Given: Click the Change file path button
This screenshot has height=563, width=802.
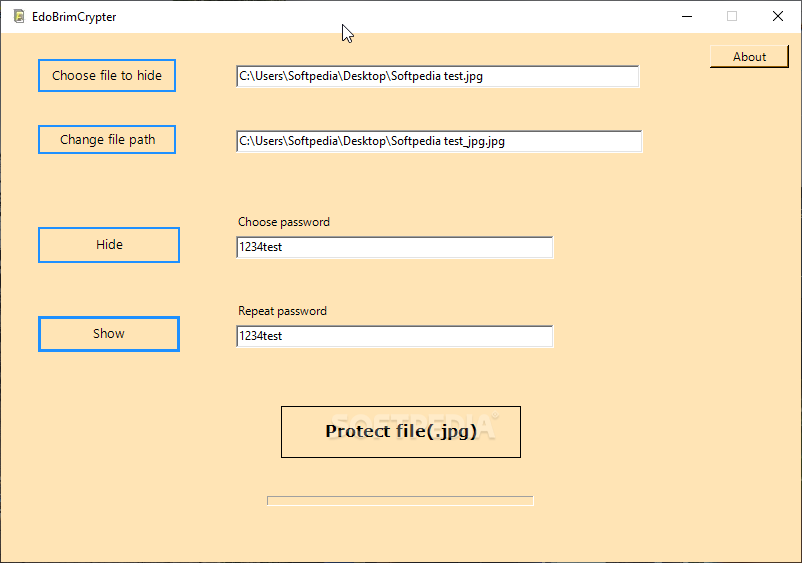Looking at the screenshot, I should (107, 140).
